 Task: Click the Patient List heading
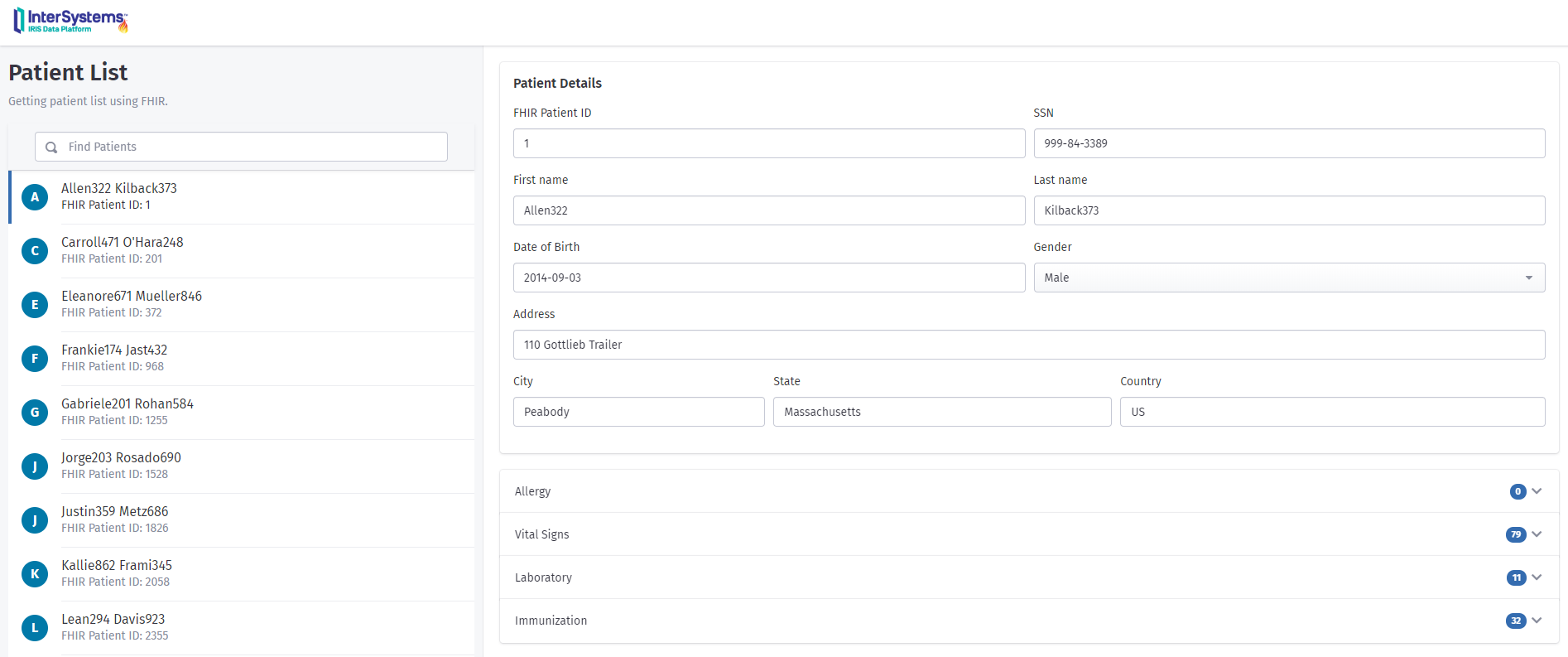point(68,73)
